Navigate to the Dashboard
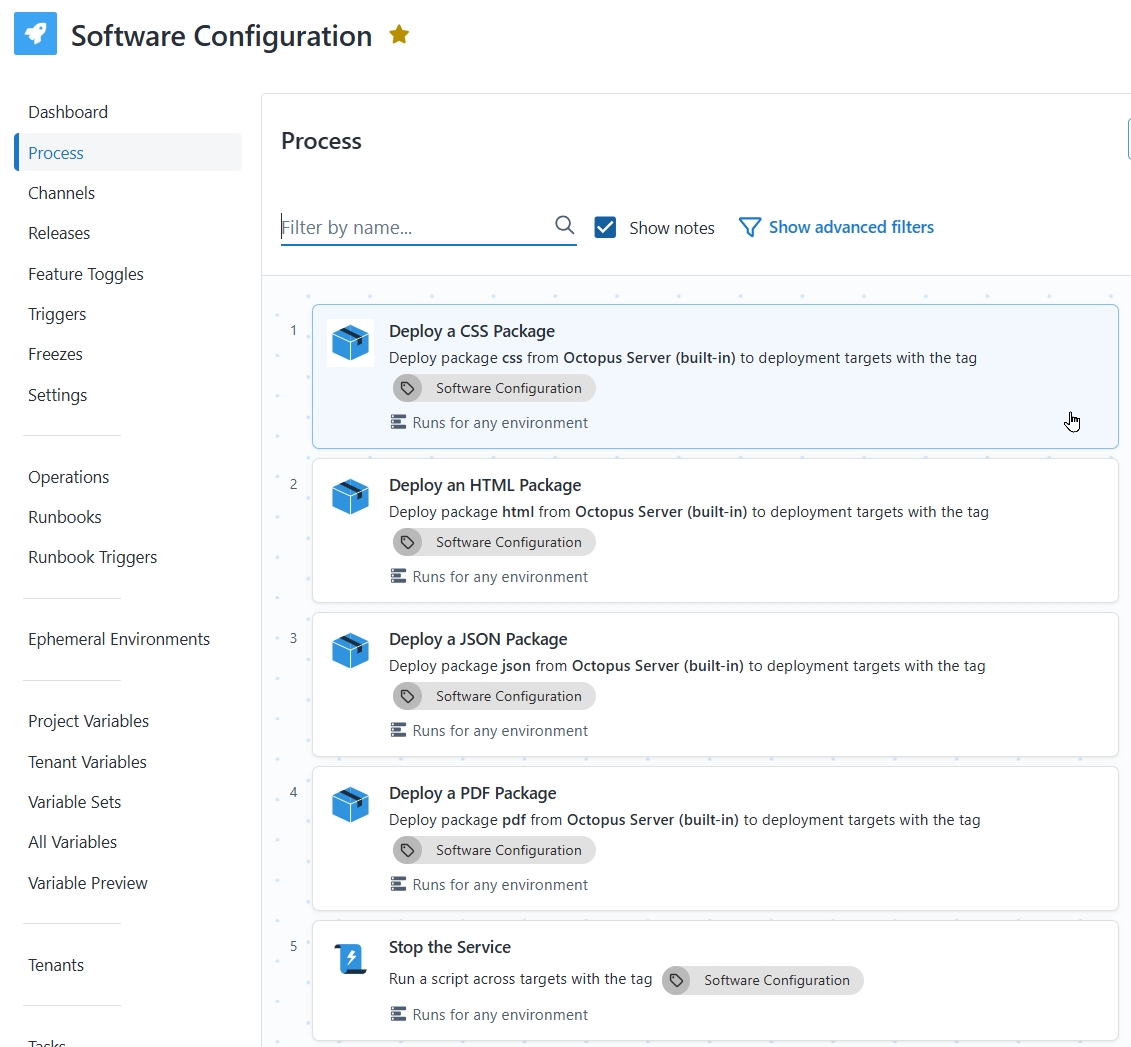The width and height of the screenshot is (1131, 1047). coord(68,112)
